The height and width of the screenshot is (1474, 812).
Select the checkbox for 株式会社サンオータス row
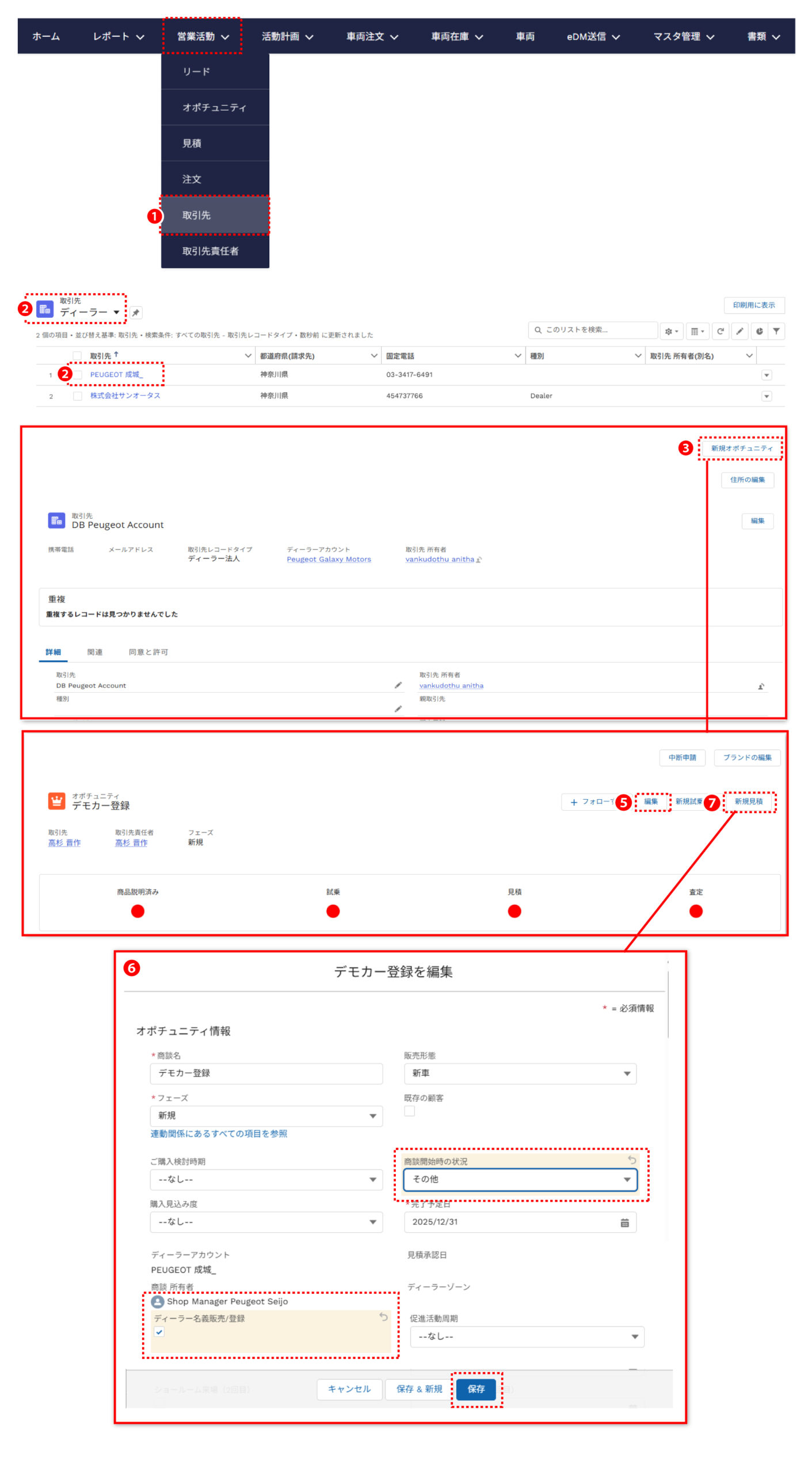pyautogui.click(x=78, y=396)
